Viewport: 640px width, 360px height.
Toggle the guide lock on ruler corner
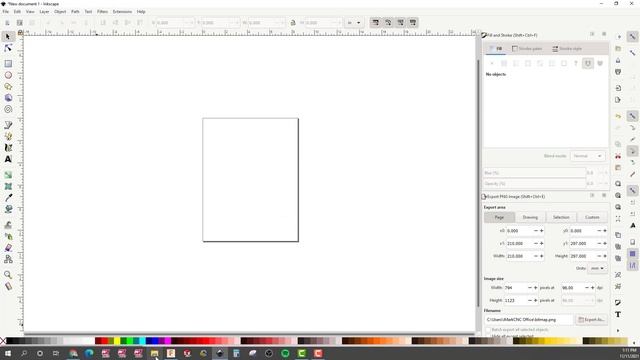click(20, 32)
